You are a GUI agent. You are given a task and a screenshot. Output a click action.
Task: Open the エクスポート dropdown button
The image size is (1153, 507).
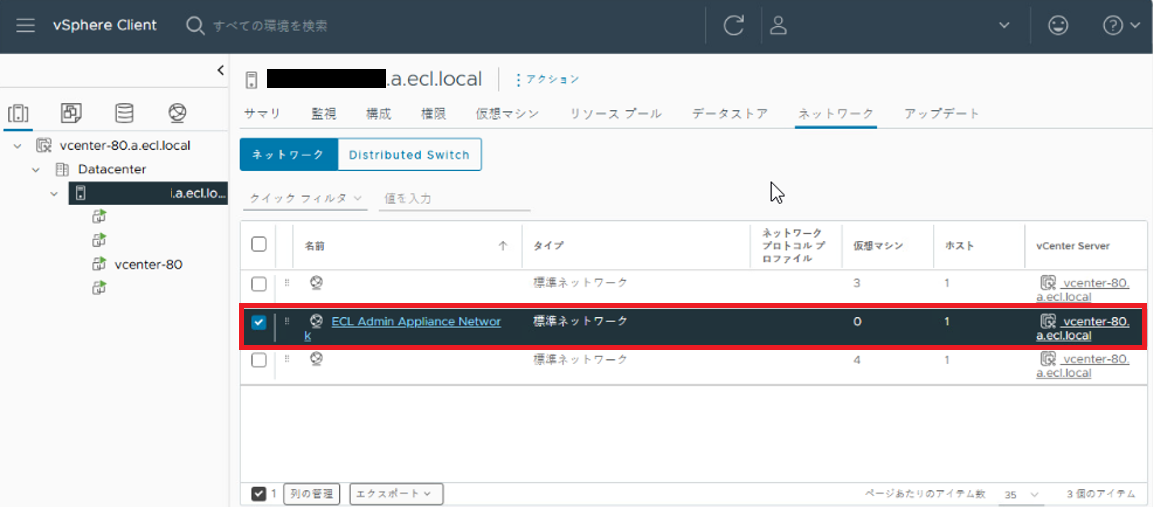click(396, 494)
